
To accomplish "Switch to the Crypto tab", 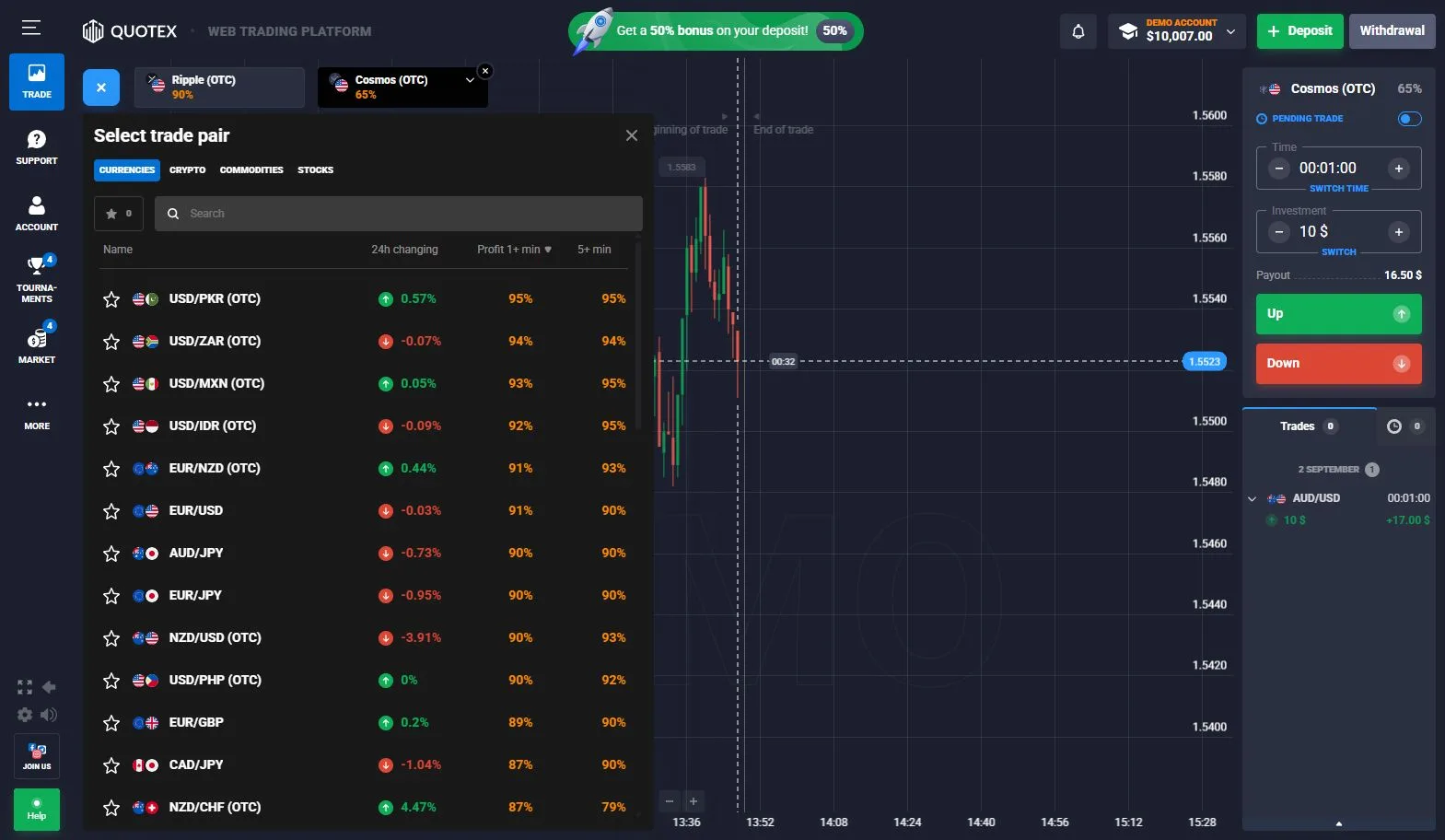I will point(188,170).
